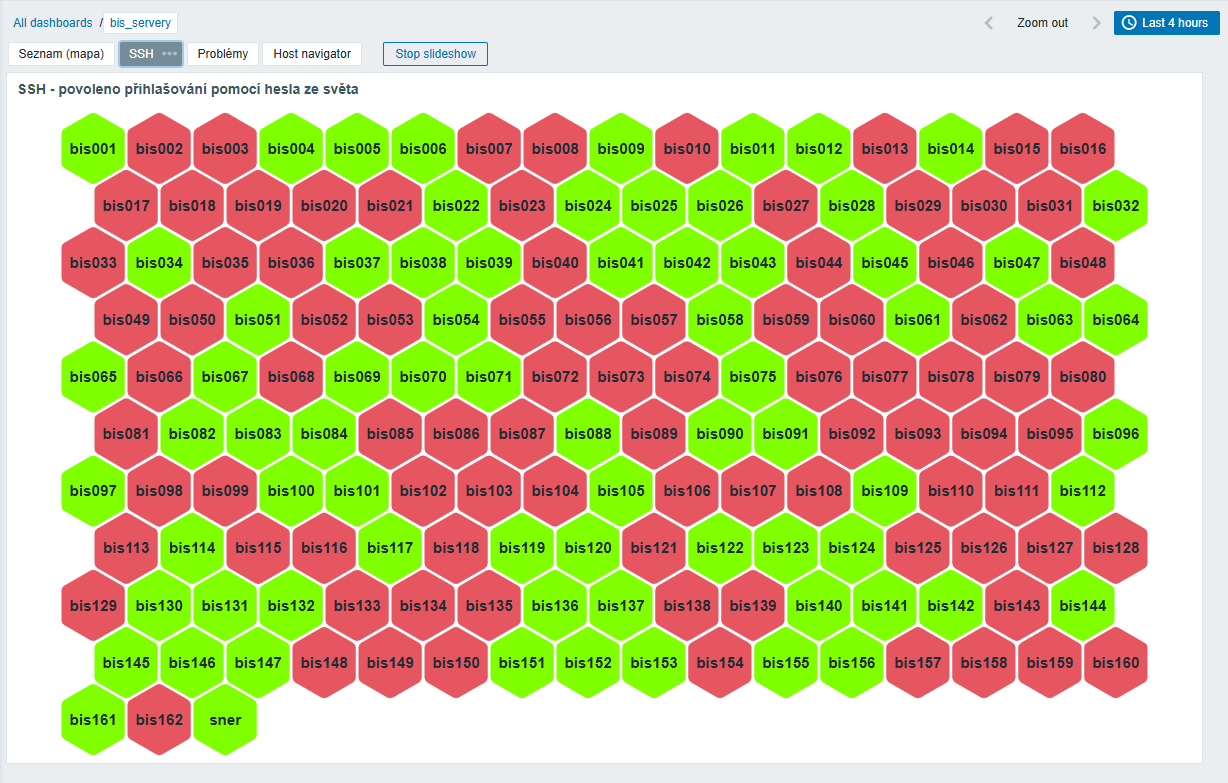Click the red bis016 host hexagon
The width and height of the screenshot is (1228, 783).
[1083, 149]
